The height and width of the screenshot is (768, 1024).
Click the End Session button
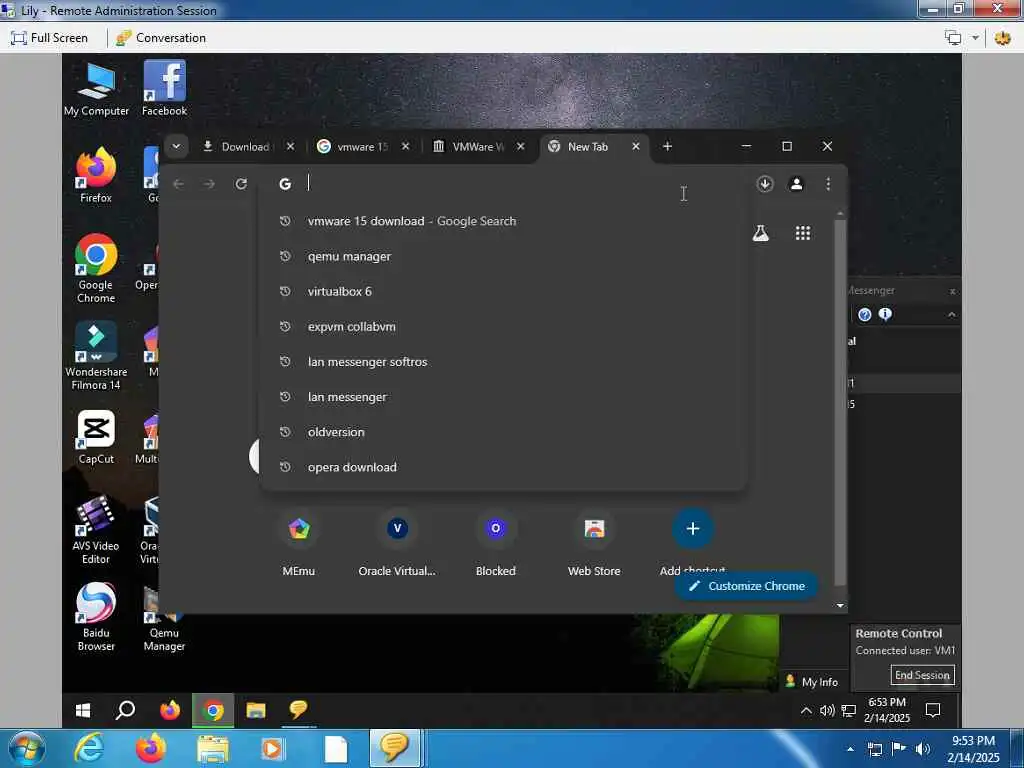click(922, 675)
